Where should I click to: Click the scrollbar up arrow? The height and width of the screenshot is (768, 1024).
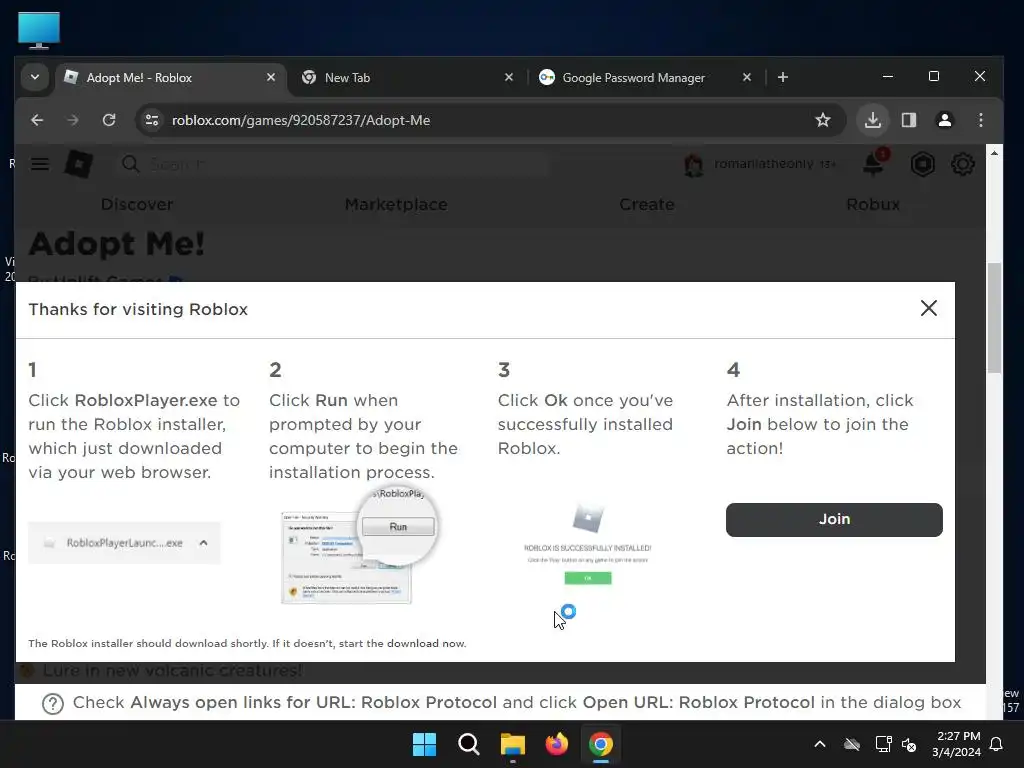[995, 153]
